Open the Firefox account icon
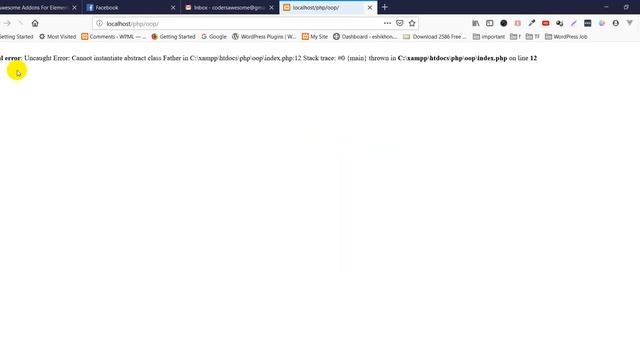The width and height of the screenshot is (640, 360). [x=616, y=23]
